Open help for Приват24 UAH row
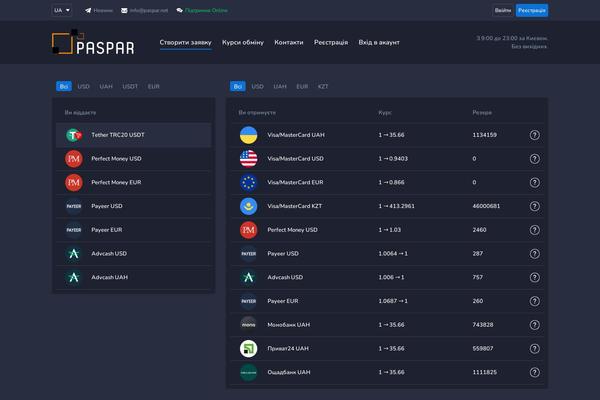This screenshot has width=600, height=400. 535,349
